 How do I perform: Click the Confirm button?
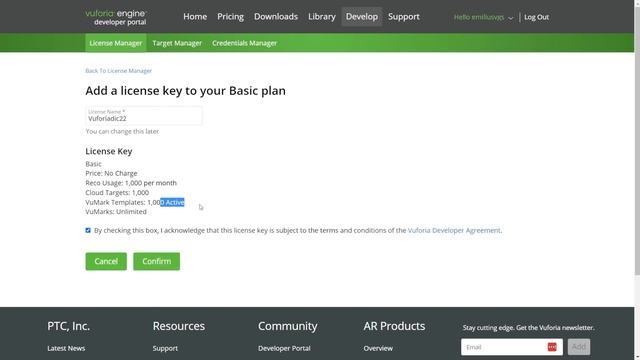(x=156, y=261)
